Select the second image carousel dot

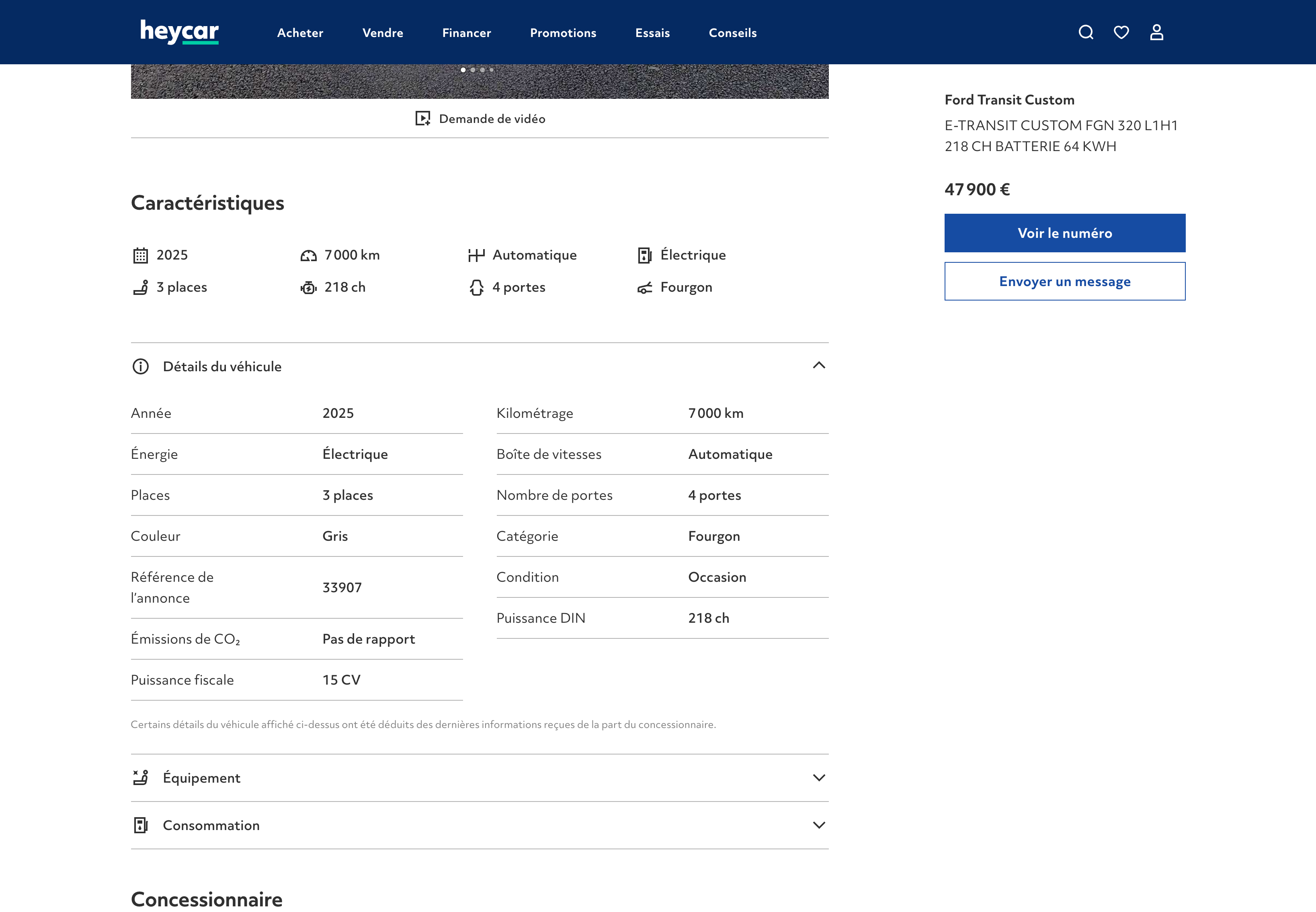pos(473,70)
